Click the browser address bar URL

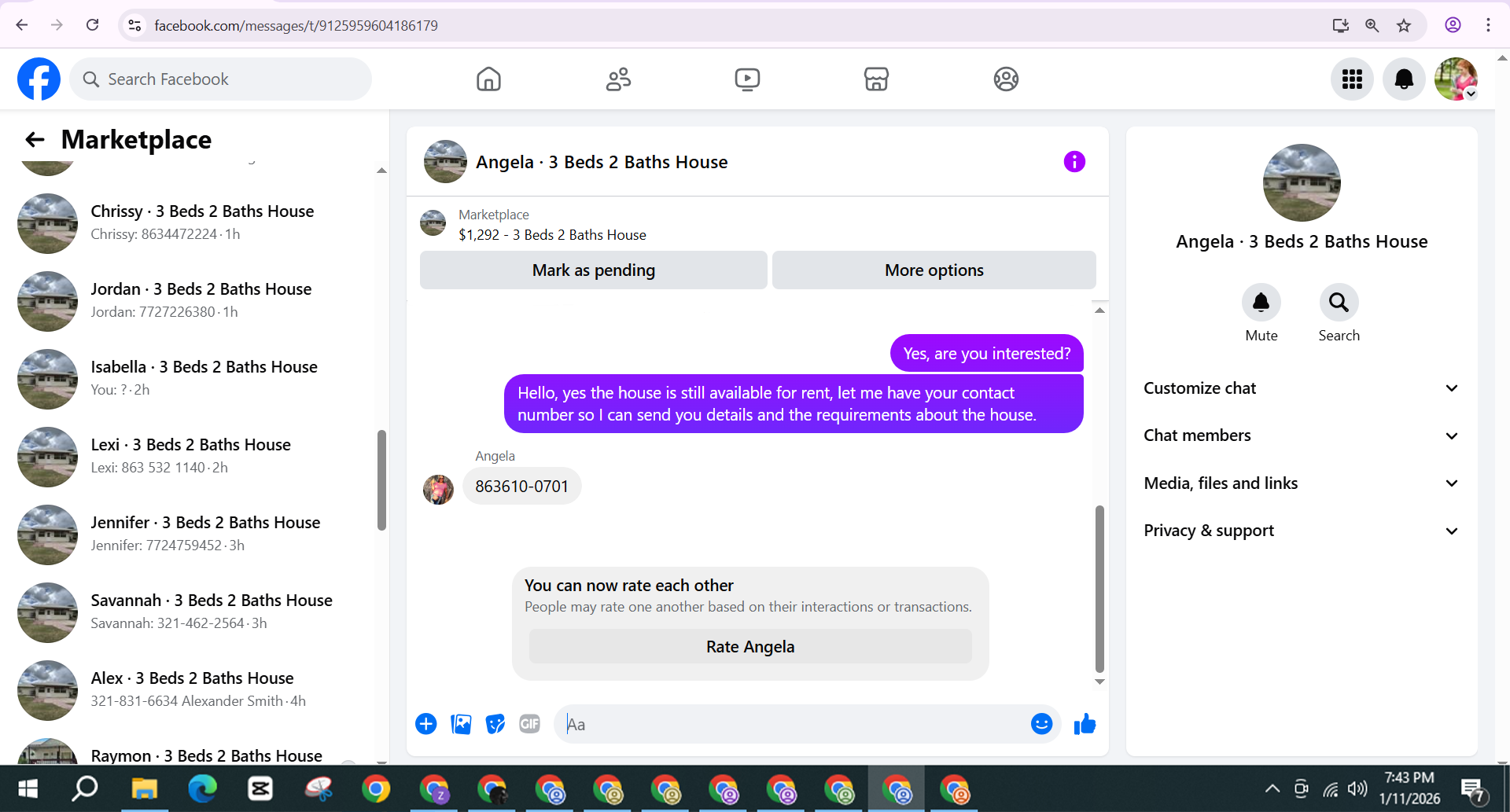296,25
